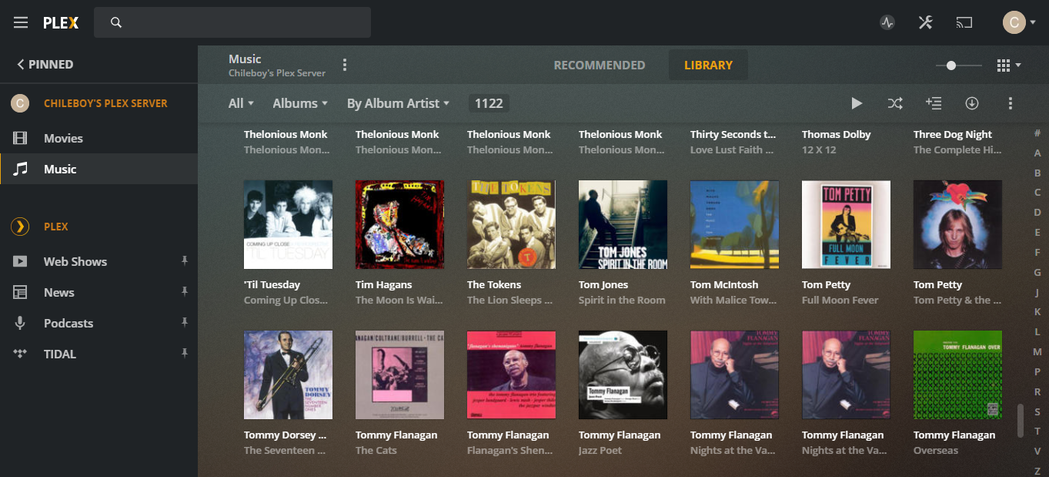Open the Activity monitor icon
Image resolution: width=1049 pixels, height=477 pixels.
tap(887, 23)
